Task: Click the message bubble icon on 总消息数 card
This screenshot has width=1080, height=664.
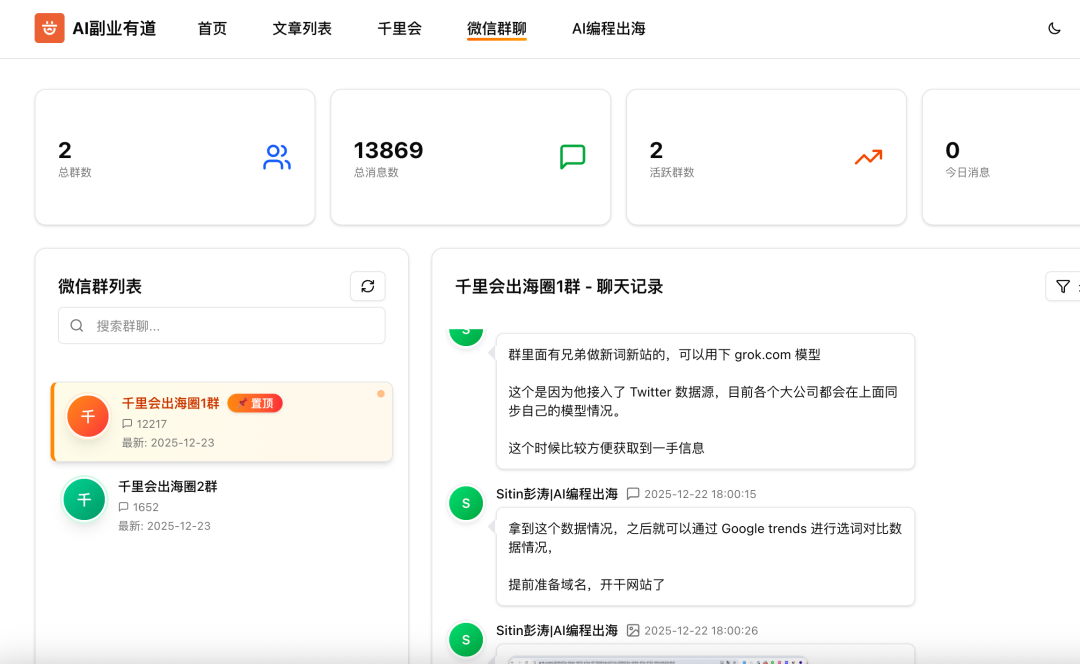Action: pyautogui.click(x=572, y=157)
